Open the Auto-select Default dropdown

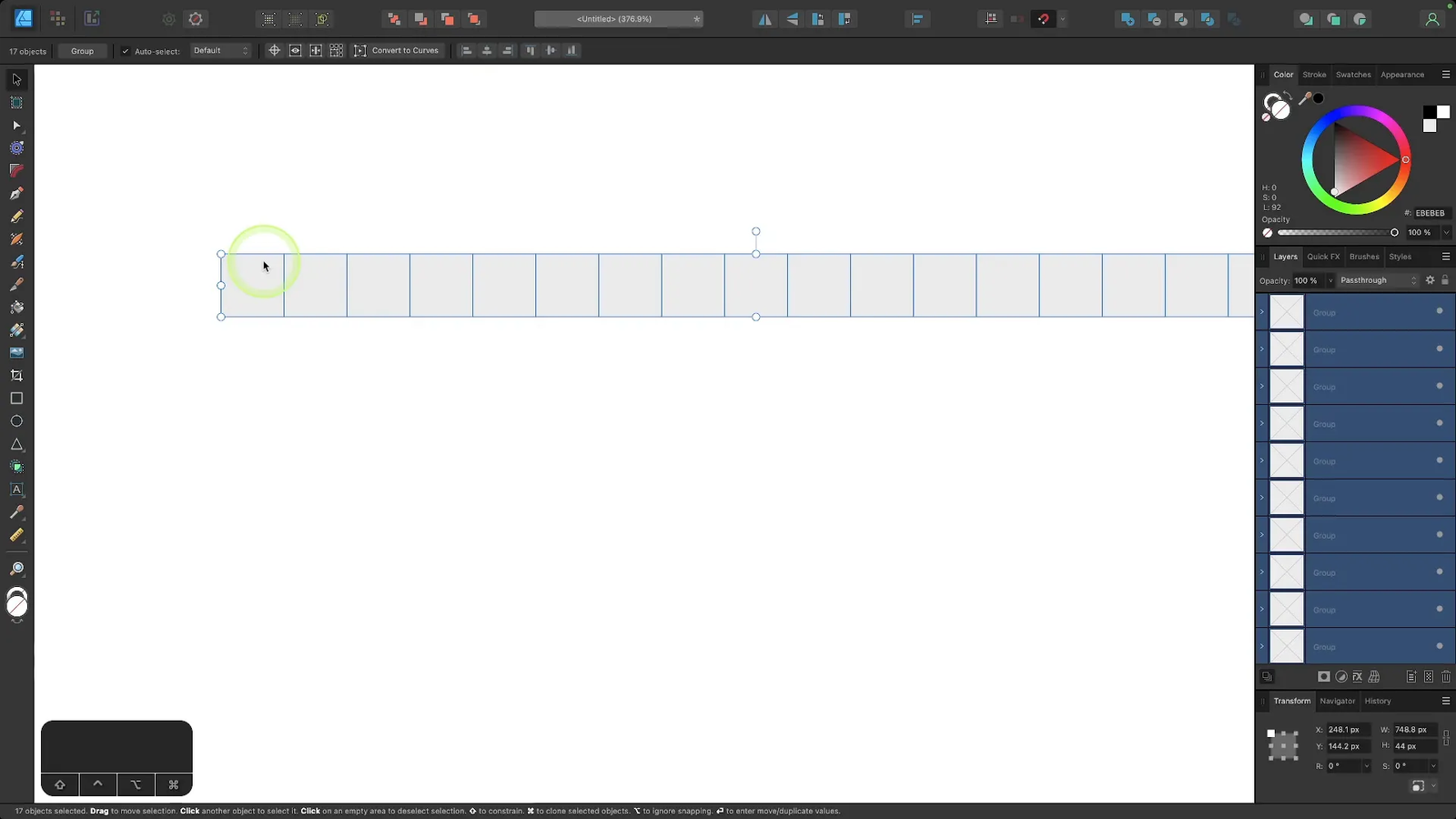coord(220,51)
